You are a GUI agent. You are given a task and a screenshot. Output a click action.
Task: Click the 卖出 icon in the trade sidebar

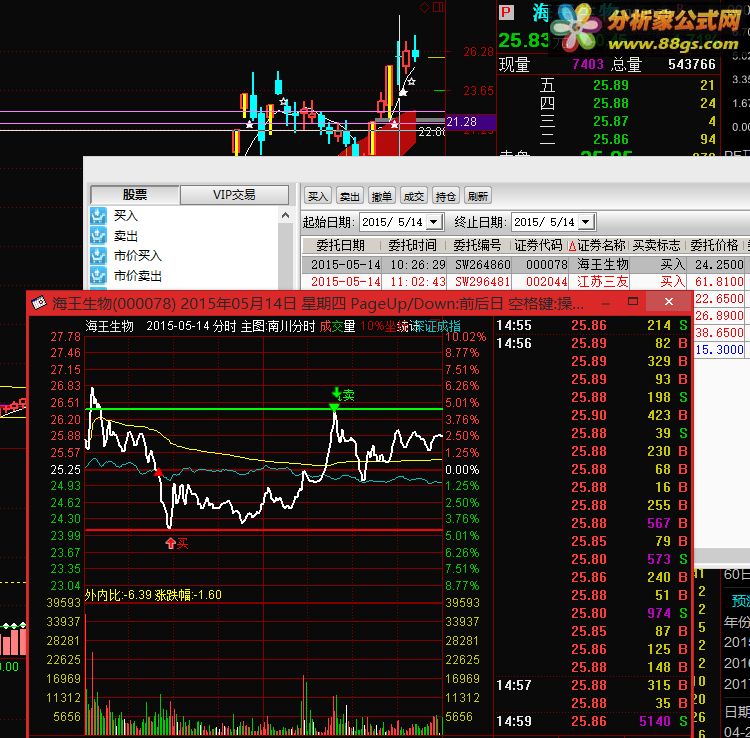(x=98, y=236)
